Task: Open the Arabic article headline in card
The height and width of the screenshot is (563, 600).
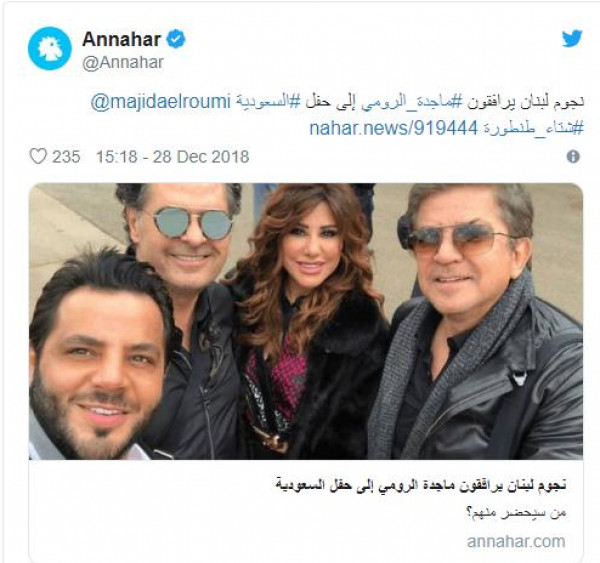Action: click(x=421, y=485)
